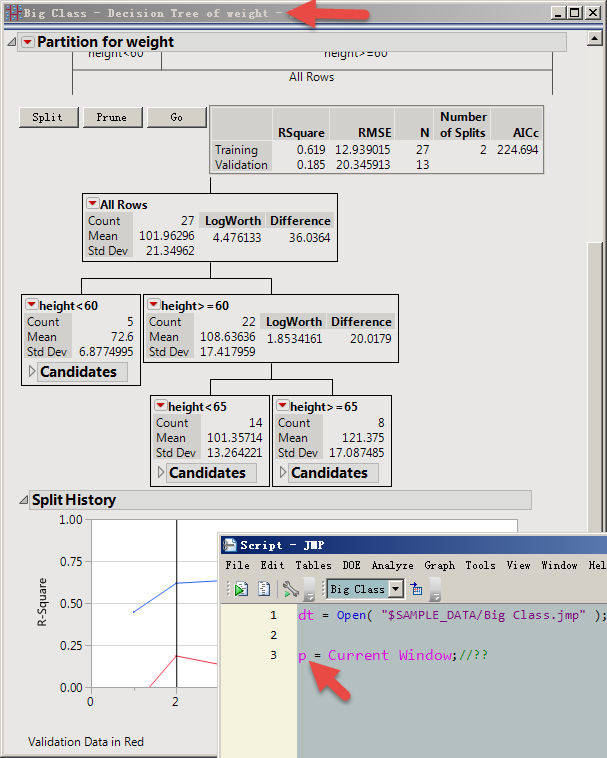The image size is (607, 758).
Task: Click height<60 Mean value 72.6
Action: click(122, 336)
